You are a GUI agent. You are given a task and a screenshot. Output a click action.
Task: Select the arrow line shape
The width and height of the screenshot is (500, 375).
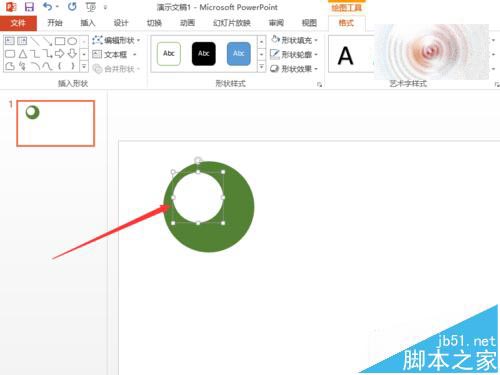47,41
